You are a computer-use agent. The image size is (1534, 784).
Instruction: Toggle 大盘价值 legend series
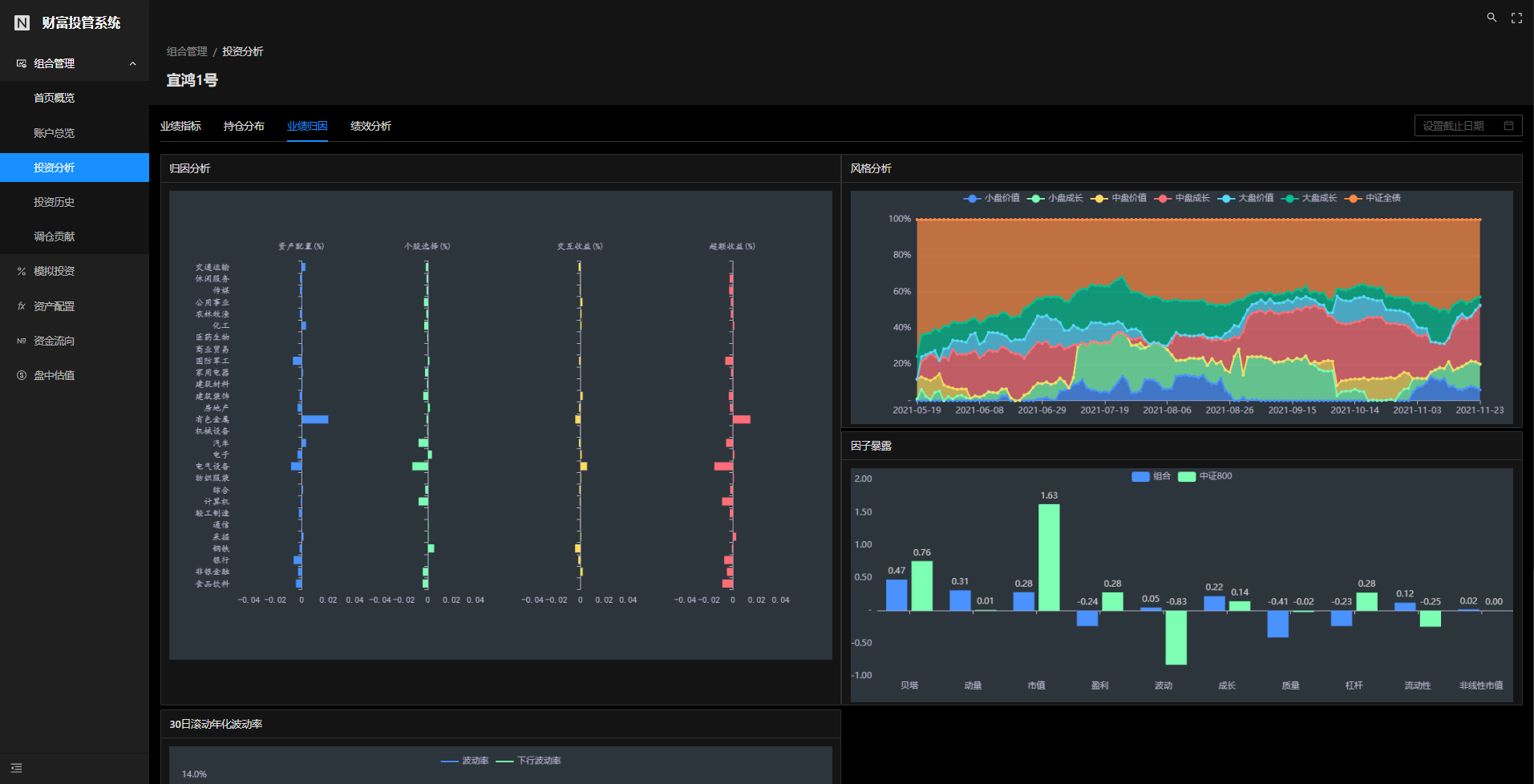click(x=1245, y=198)
